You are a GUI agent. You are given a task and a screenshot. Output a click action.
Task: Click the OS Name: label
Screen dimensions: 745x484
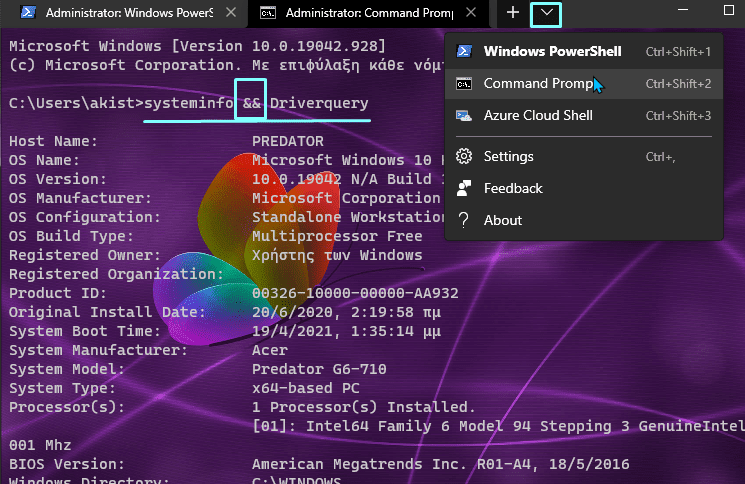pos(44,160)
